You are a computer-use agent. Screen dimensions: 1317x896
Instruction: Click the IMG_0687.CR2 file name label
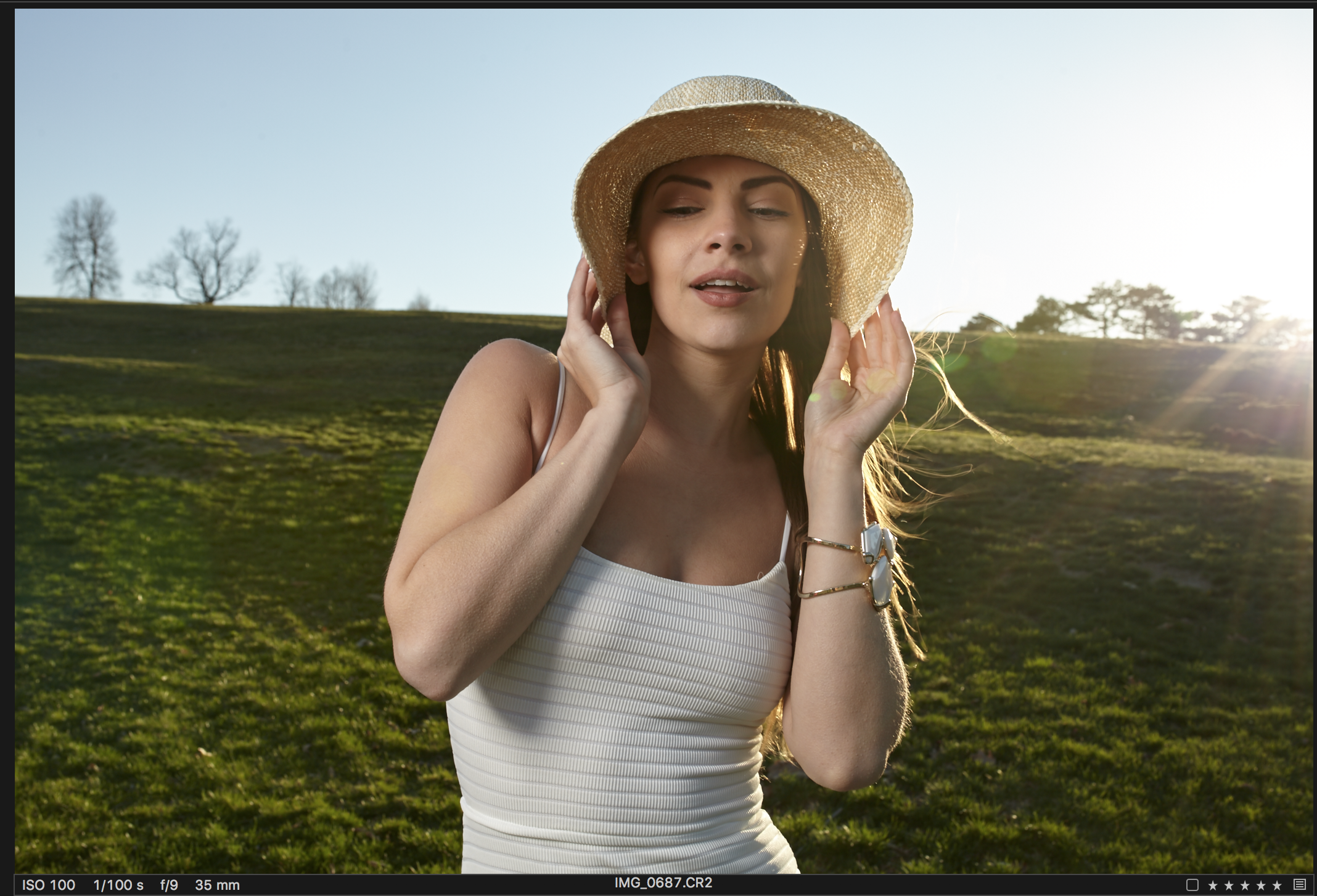coord(663,882)
